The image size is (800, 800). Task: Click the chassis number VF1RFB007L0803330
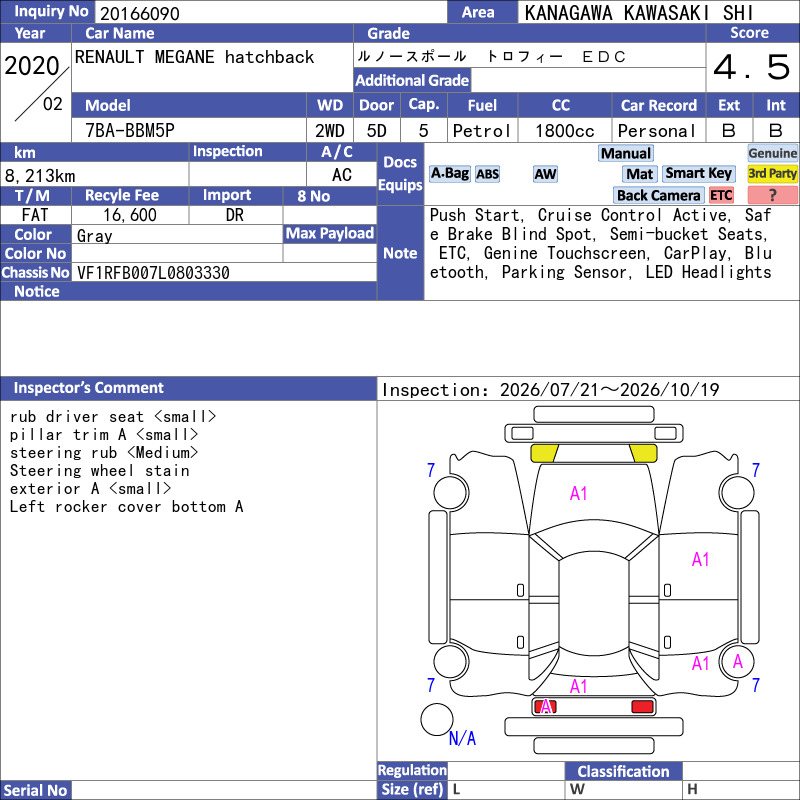click(x=153, y=273)
